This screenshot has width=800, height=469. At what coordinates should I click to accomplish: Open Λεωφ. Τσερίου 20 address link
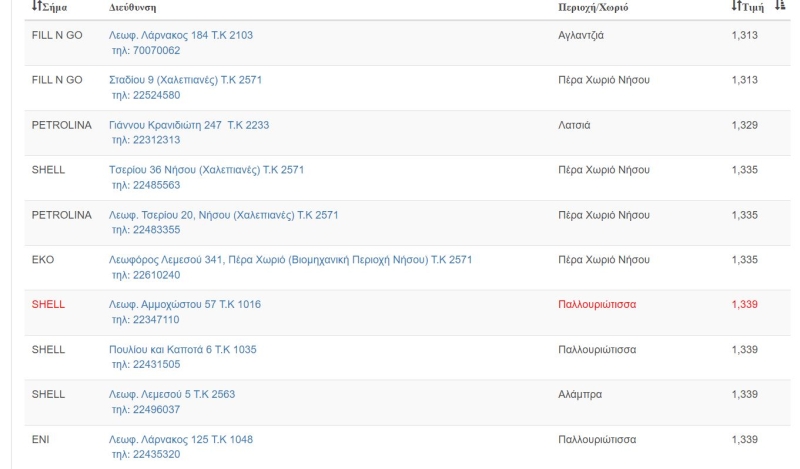(x=223, y=215)
